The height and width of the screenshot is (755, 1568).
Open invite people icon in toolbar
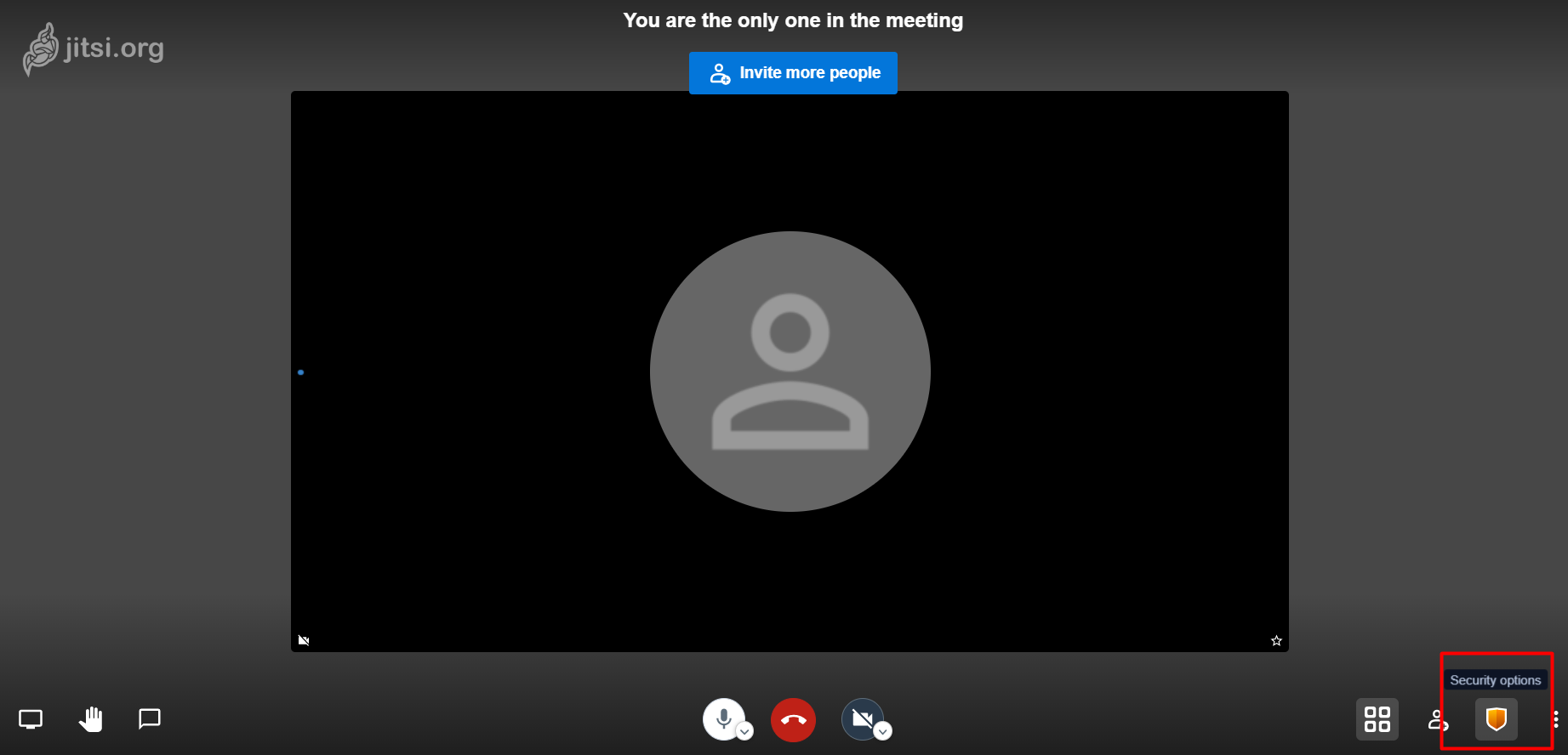[1438, 719]
